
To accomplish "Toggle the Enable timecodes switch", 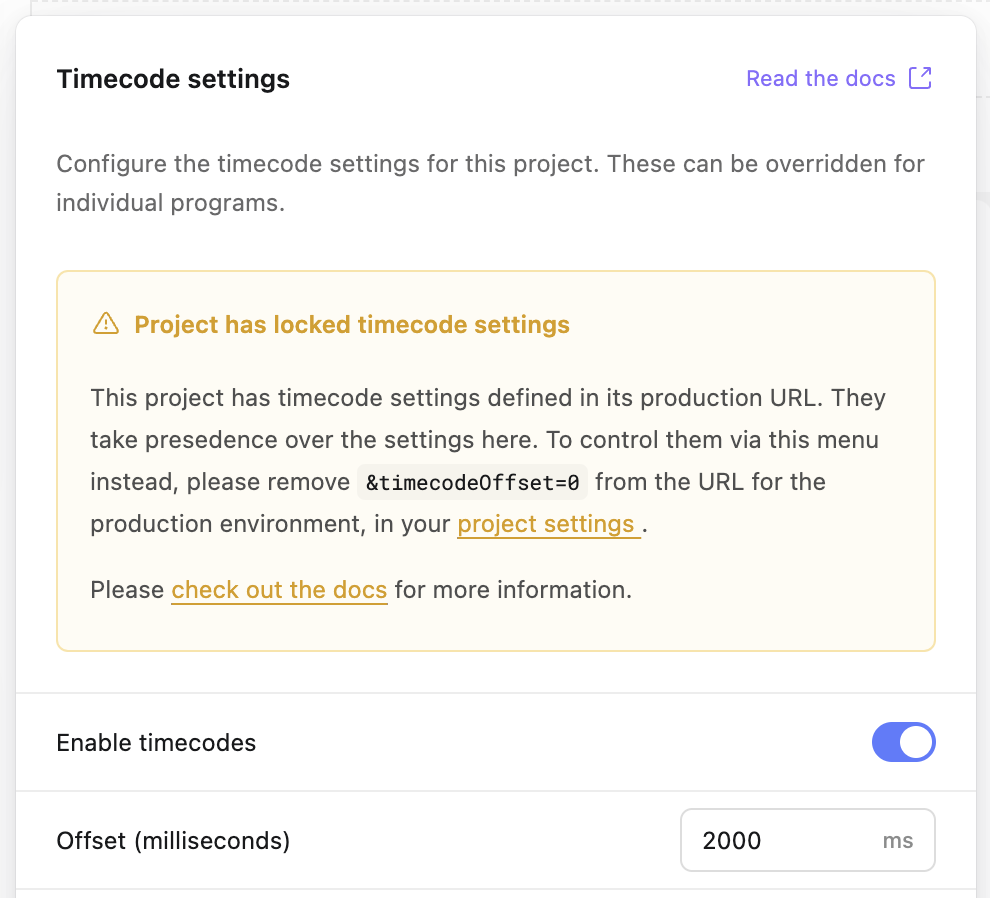I will [904, 742].
